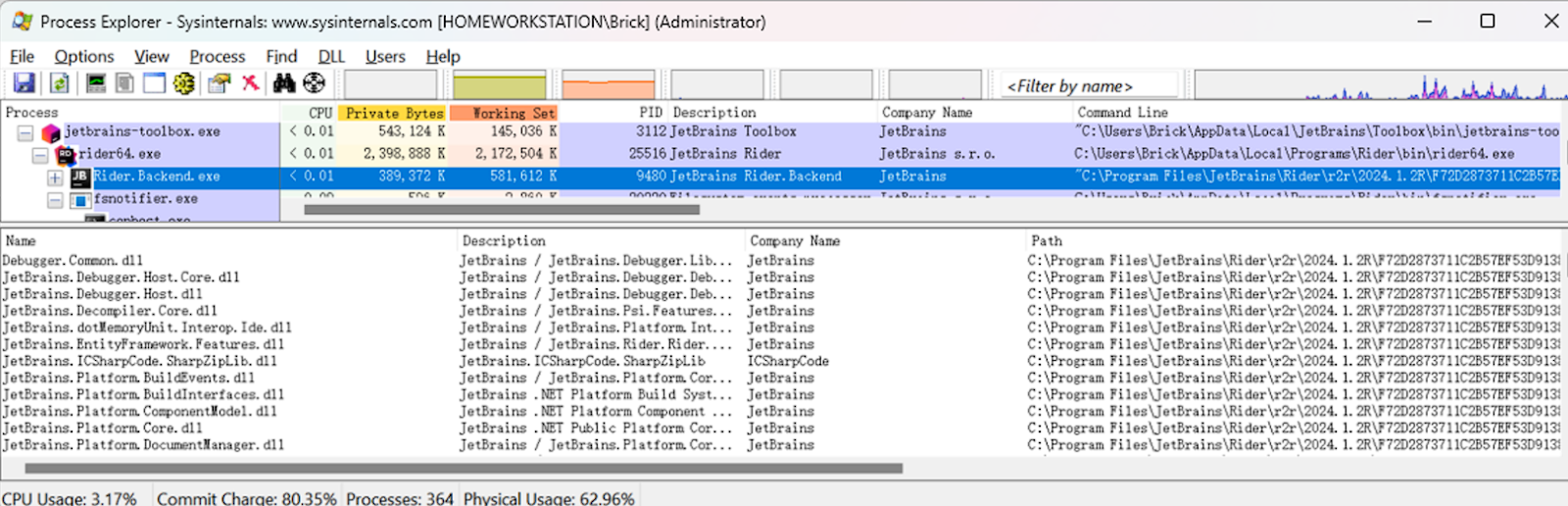This screenshot has height=506, width=1568.
Task: Open System Information toolbar icon
Action: [x=96, y=84]
